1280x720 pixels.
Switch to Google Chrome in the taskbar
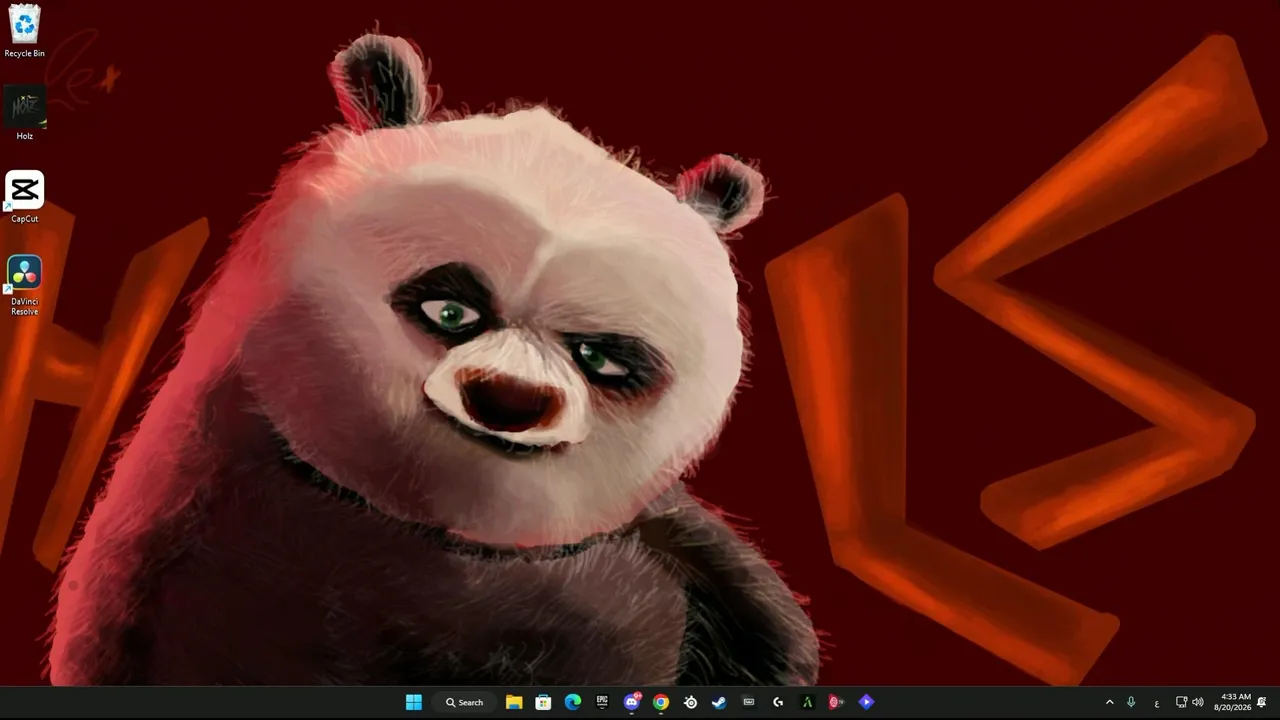pos(661,702)
